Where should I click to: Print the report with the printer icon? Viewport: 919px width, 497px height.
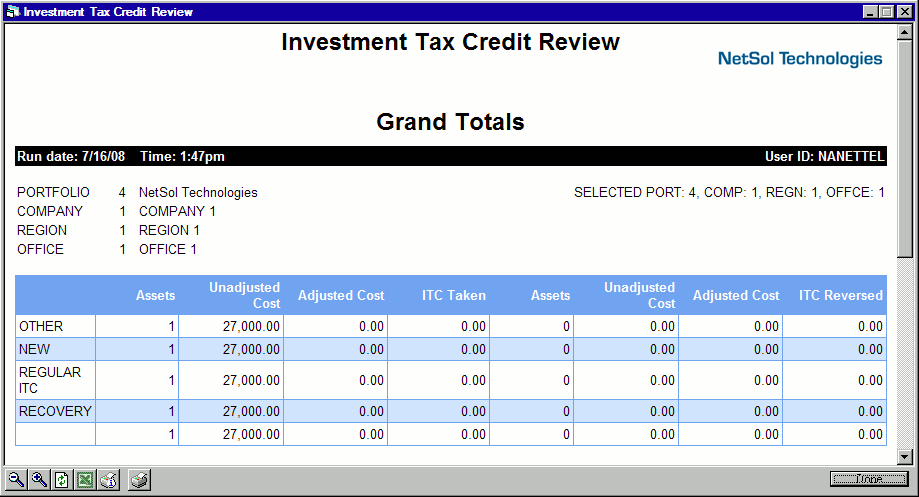pyautogui.click(x=139, y=480)
